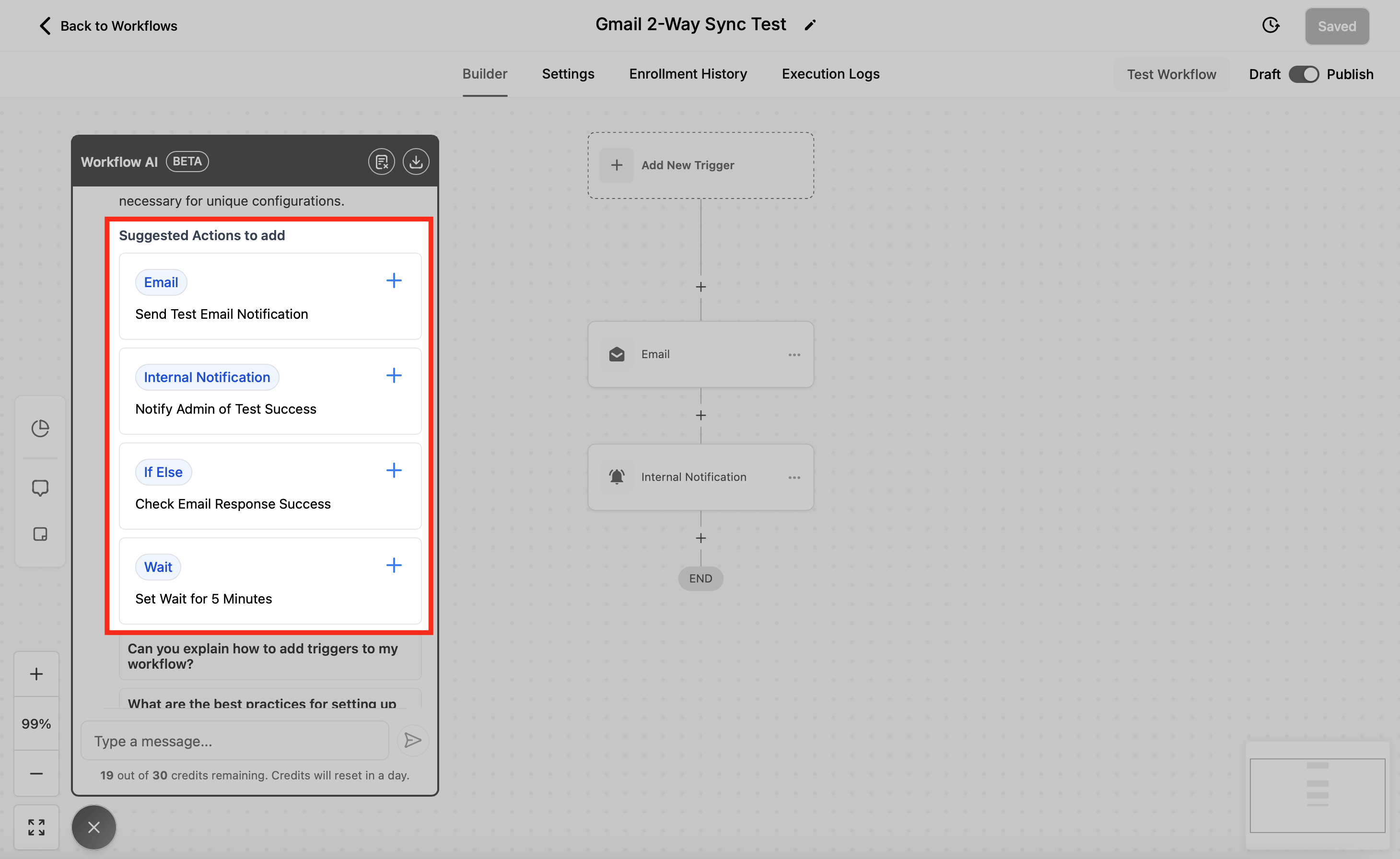Click the fit-to-screen expand icon
Image resolution: width=1400 pixels, height=859 pixels.
pyautogui.click(x=36, y=827)
